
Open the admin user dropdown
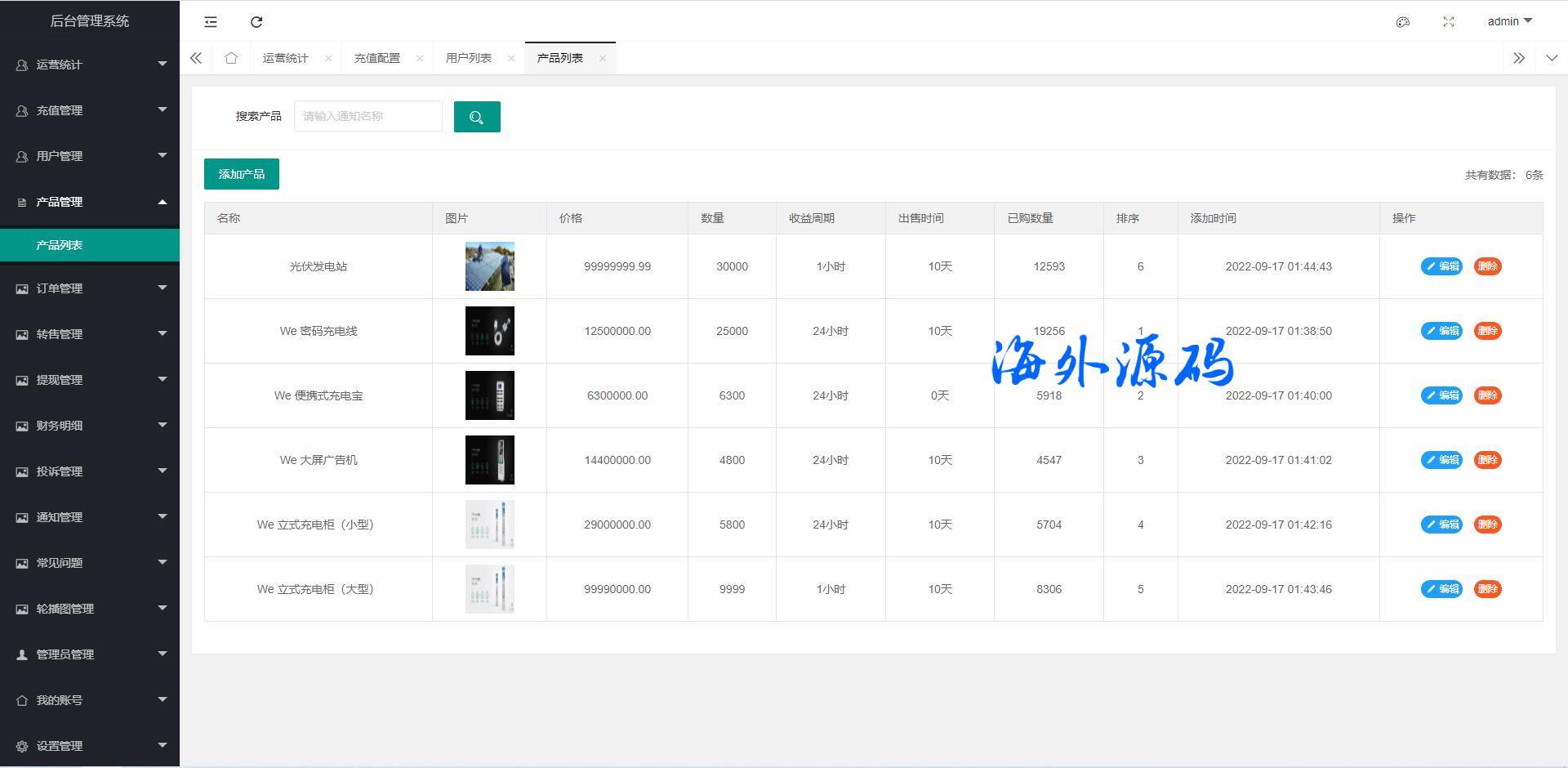tap(1509, 21)
